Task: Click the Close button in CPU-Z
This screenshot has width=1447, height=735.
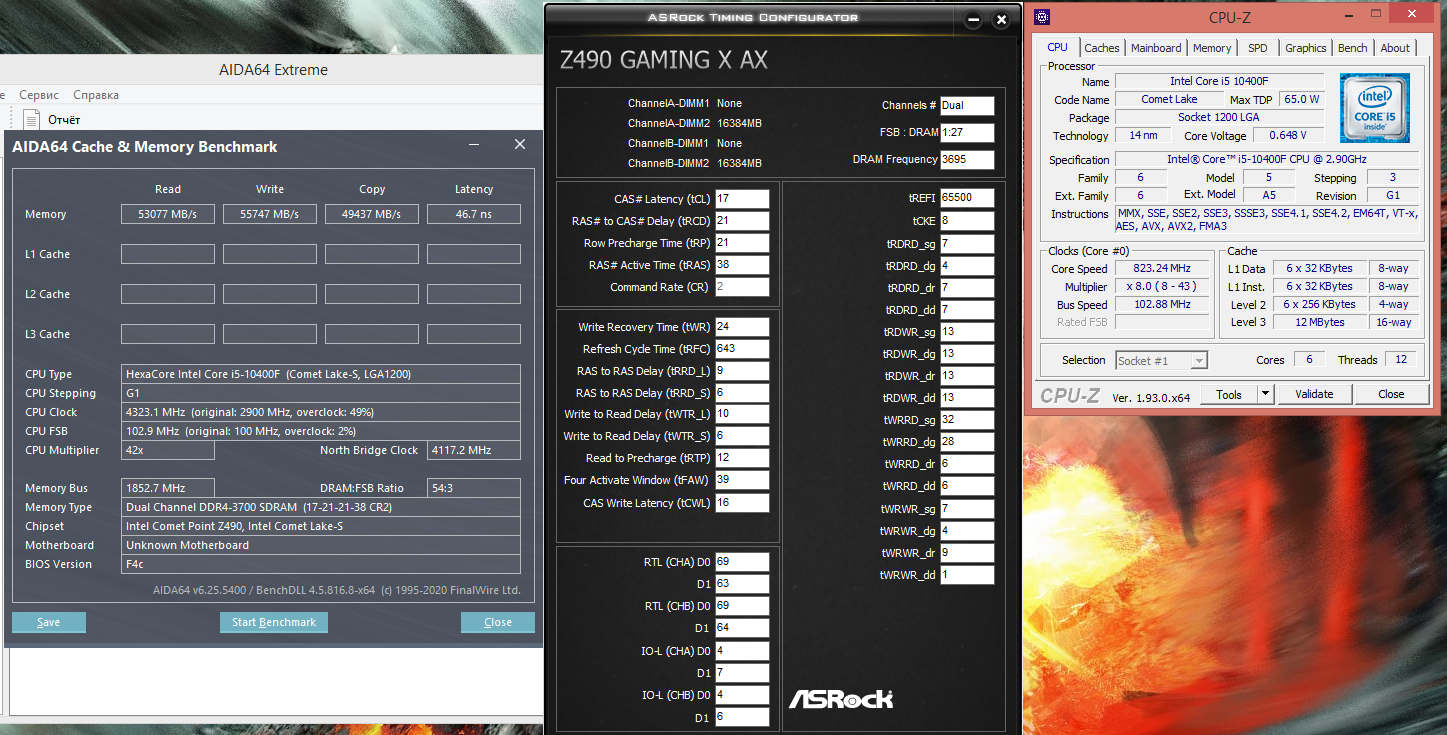Action: [1391, 394]
